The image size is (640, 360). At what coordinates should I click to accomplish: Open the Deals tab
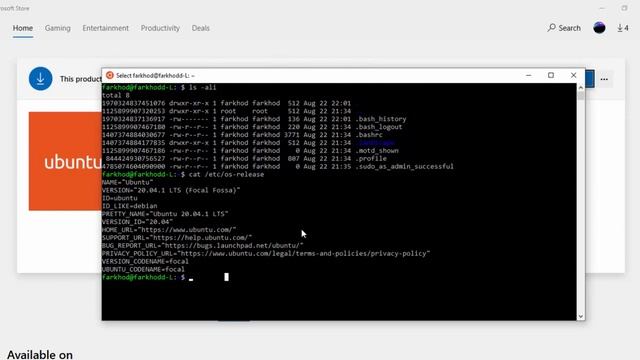click(x=200, y=28)
